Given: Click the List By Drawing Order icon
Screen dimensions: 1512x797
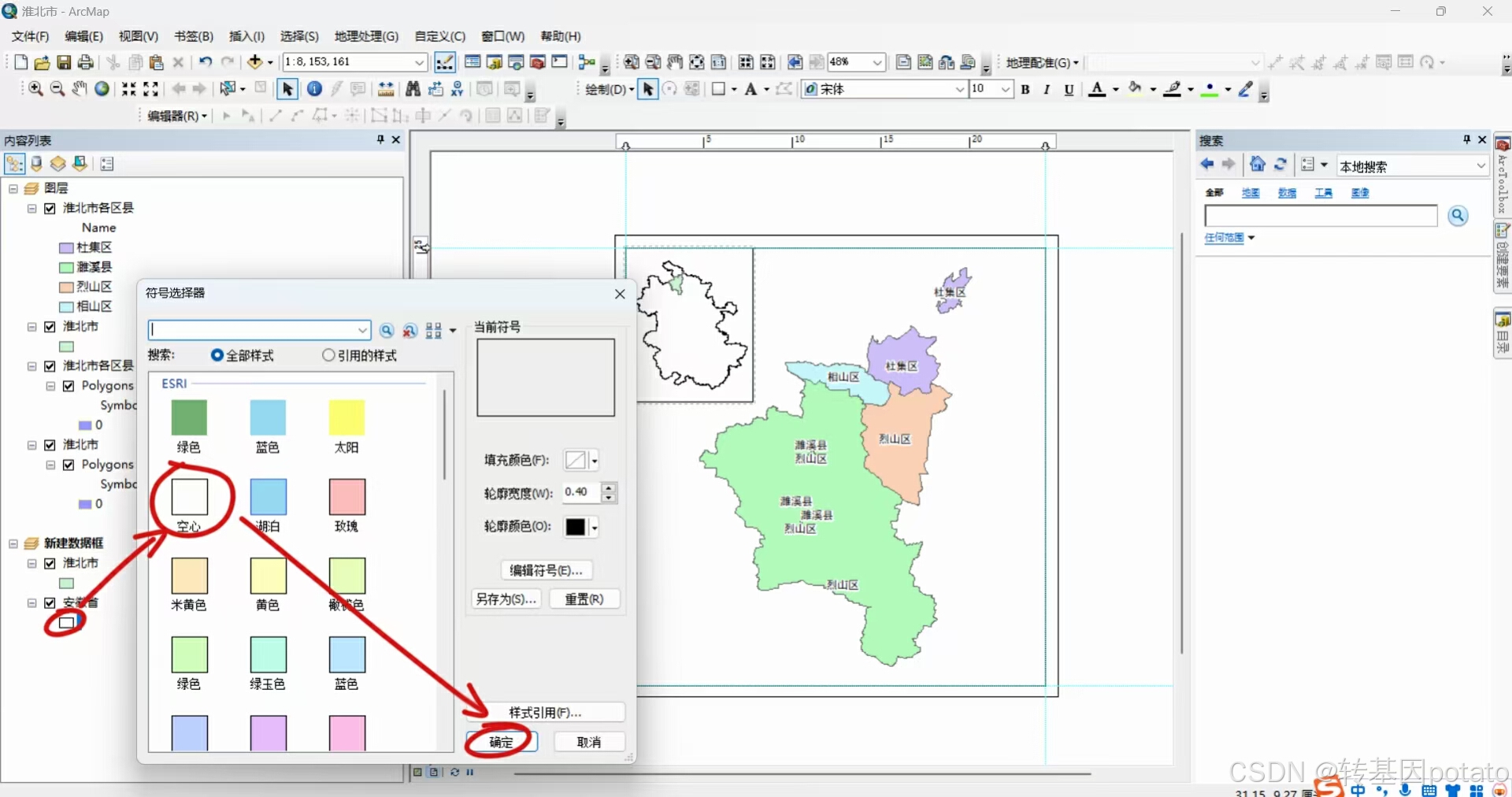Looking at the screenshot, I should (15, 164).
